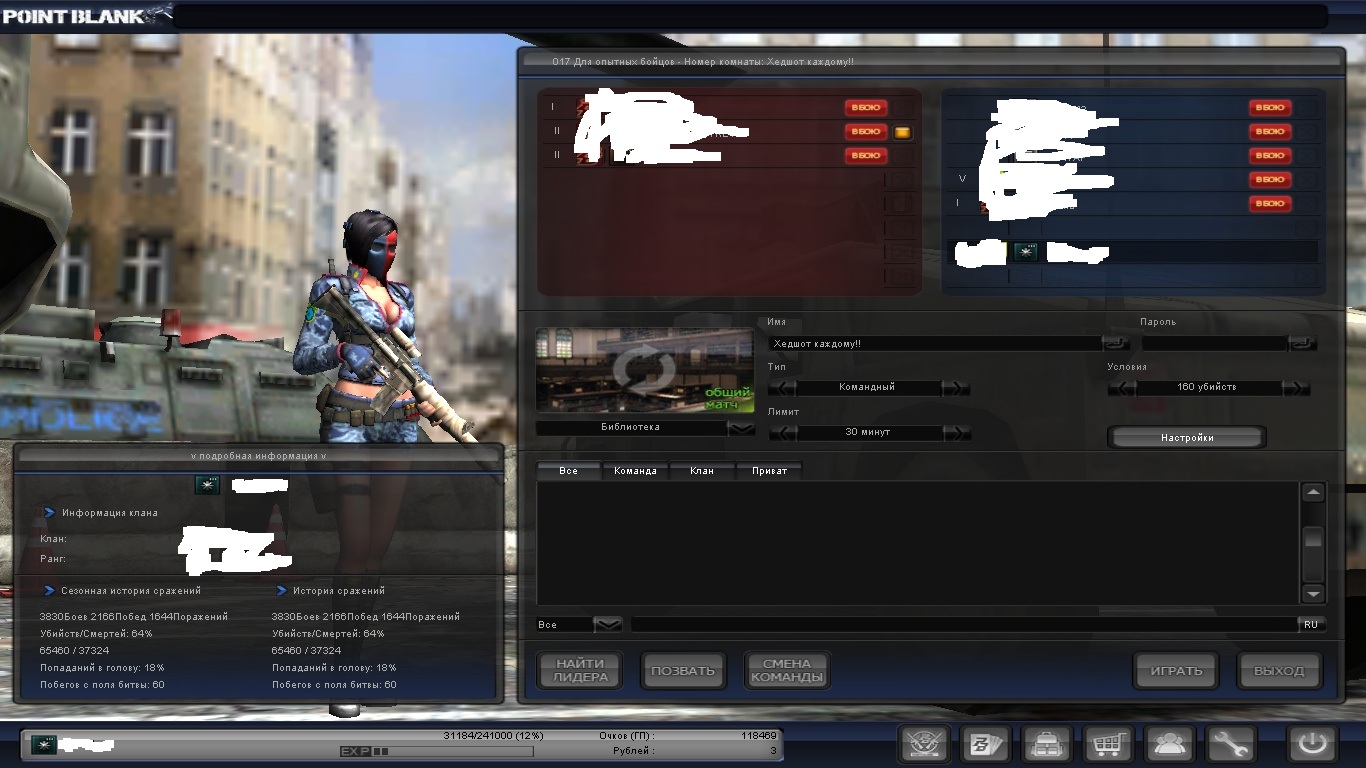Open settings with the wrench icon

point(1229,745)
